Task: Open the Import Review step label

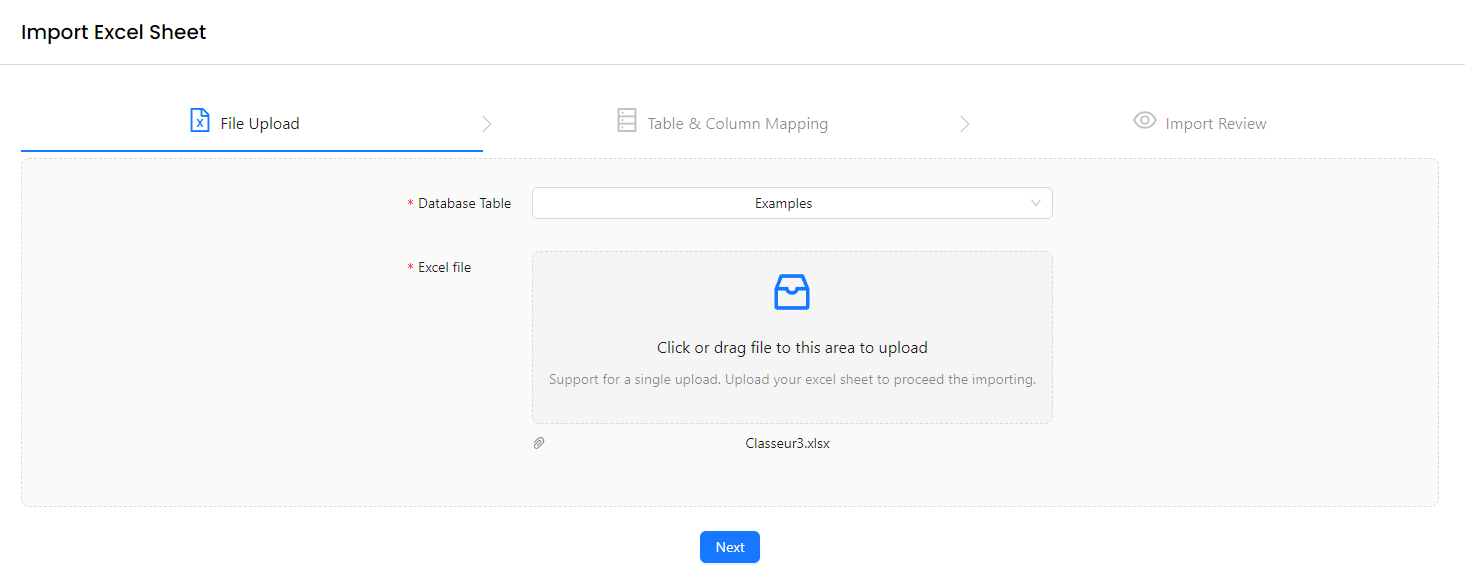Action: pyautogui.click(x=1215, y=124)
